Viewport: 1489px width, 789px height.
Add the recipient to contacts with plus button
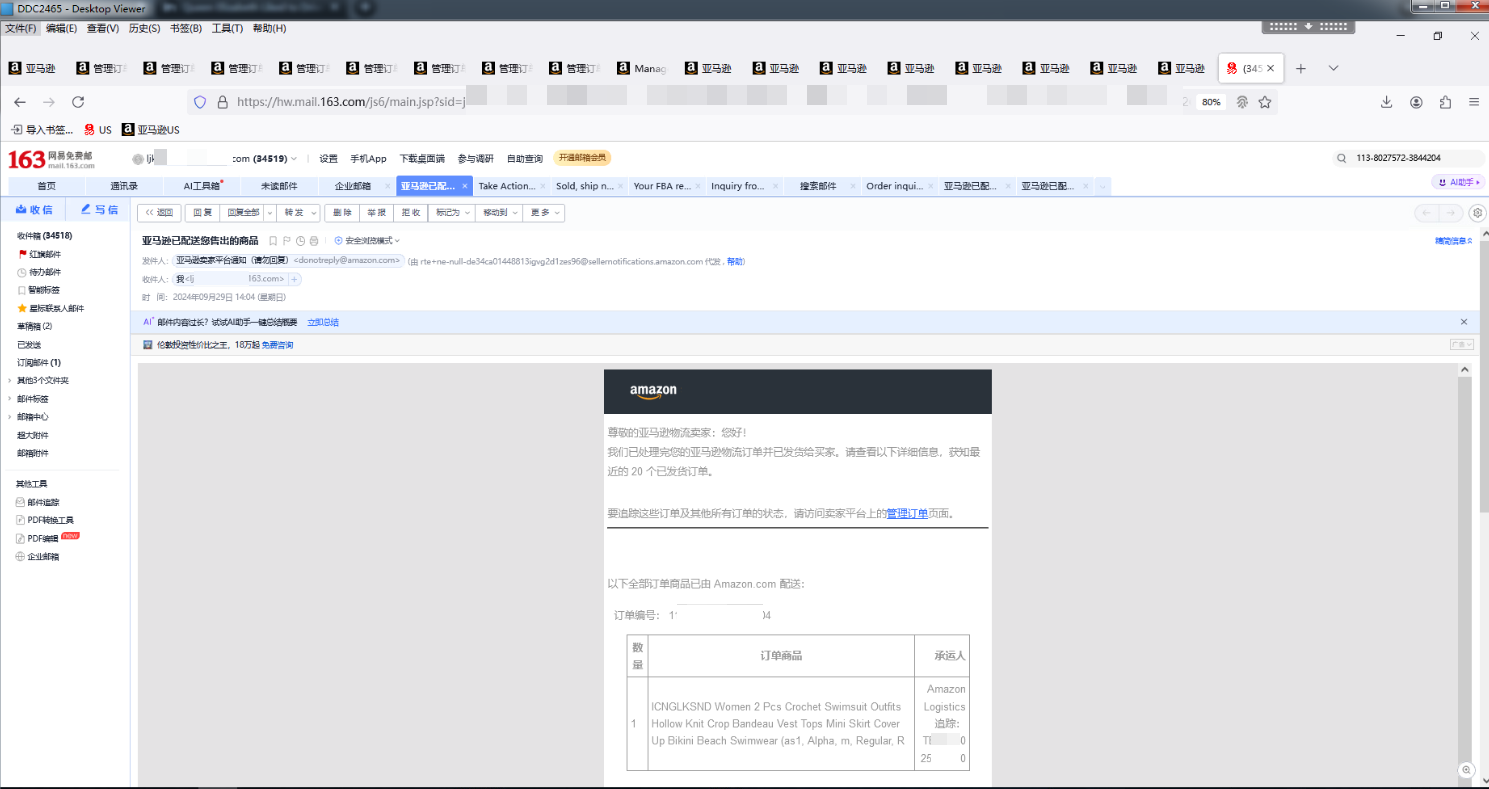pyautogui.click(x=295, y=280)
